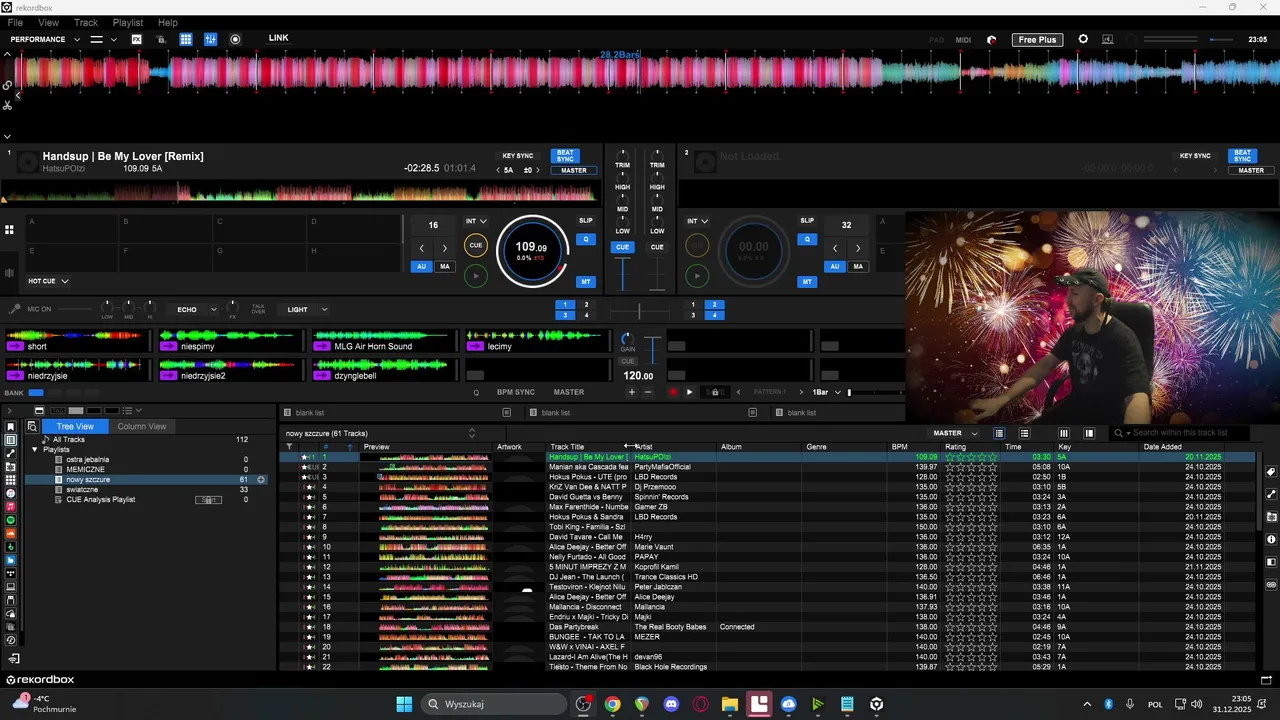Viewport: 1280px width, 720px height.
Task: Toggle quantize Q on deck 1
Action: click(x=586, y=239)
